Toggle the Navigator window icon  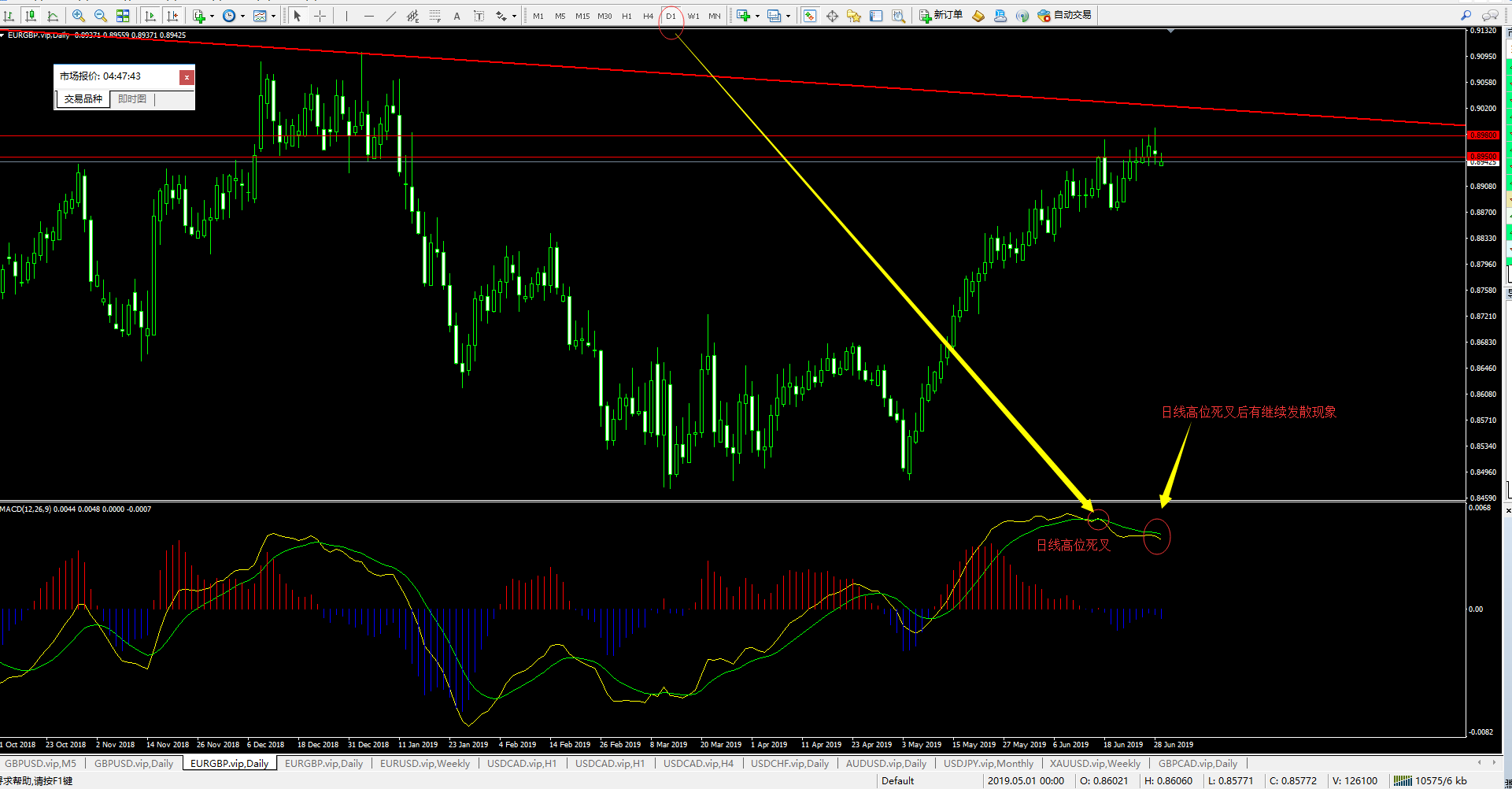pos(854,16)
